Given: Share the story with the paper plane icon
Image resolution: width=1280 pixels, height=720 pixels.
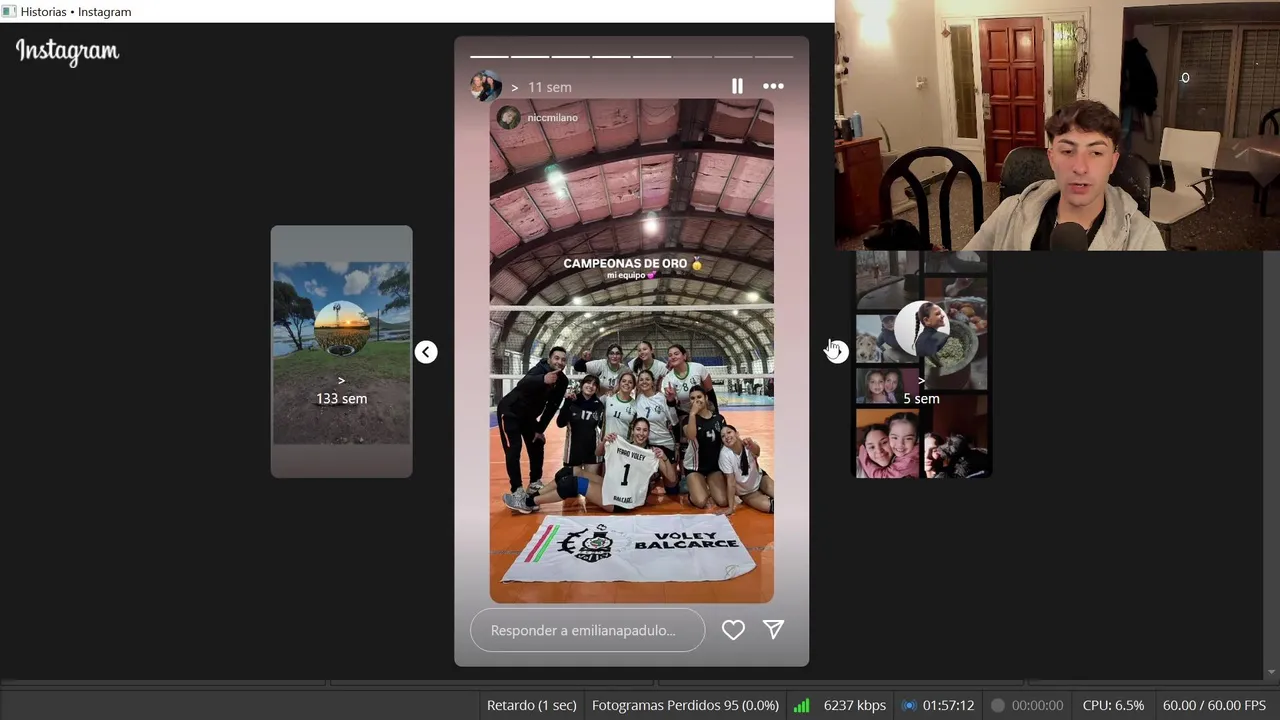Looking at the screenshot, I should pos(773,629).
